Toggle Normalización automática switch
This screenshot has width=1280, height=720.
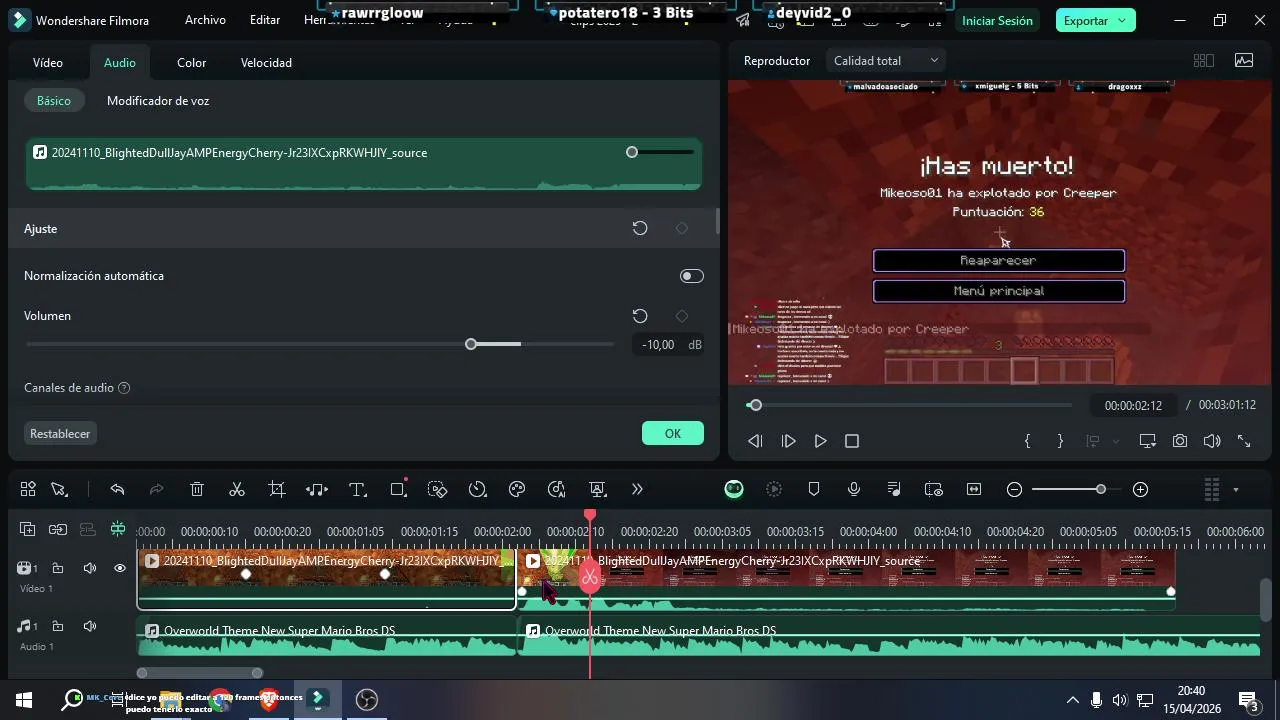pos(691,276)
